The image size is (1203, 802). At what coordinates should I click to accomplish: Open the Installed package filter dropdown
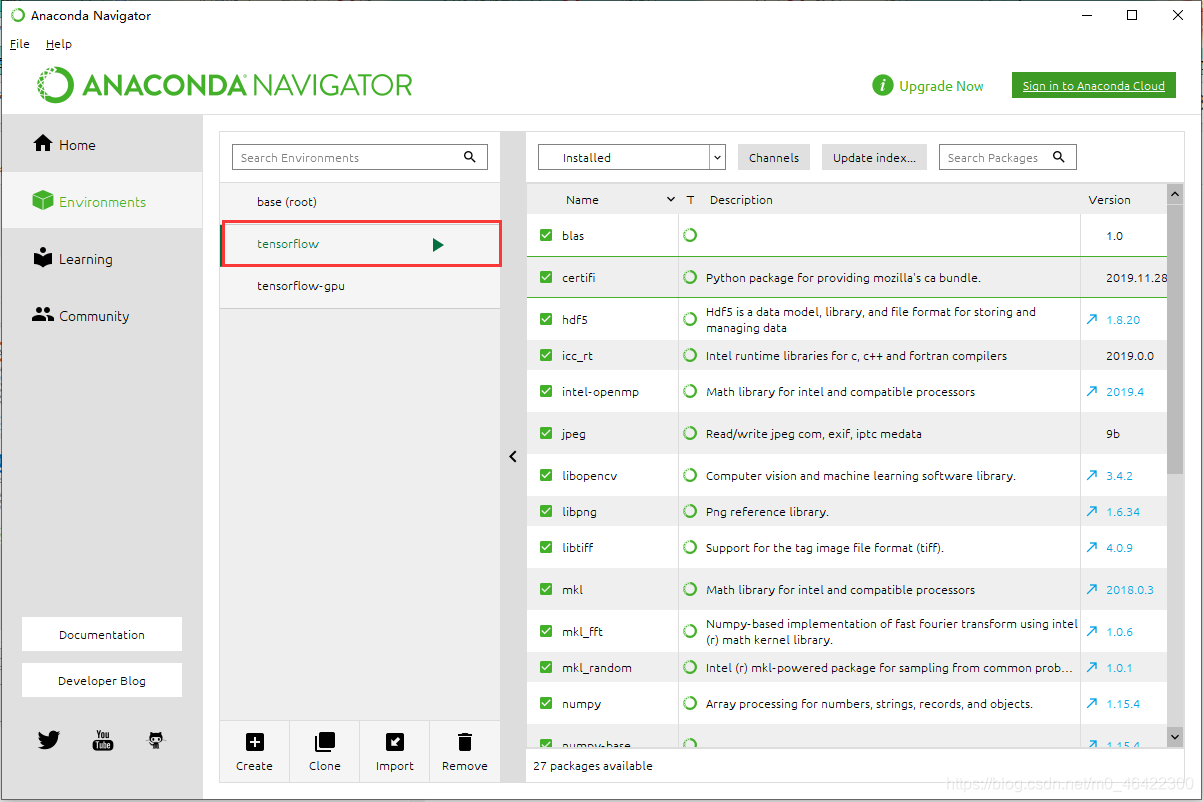tap(631, 157)
